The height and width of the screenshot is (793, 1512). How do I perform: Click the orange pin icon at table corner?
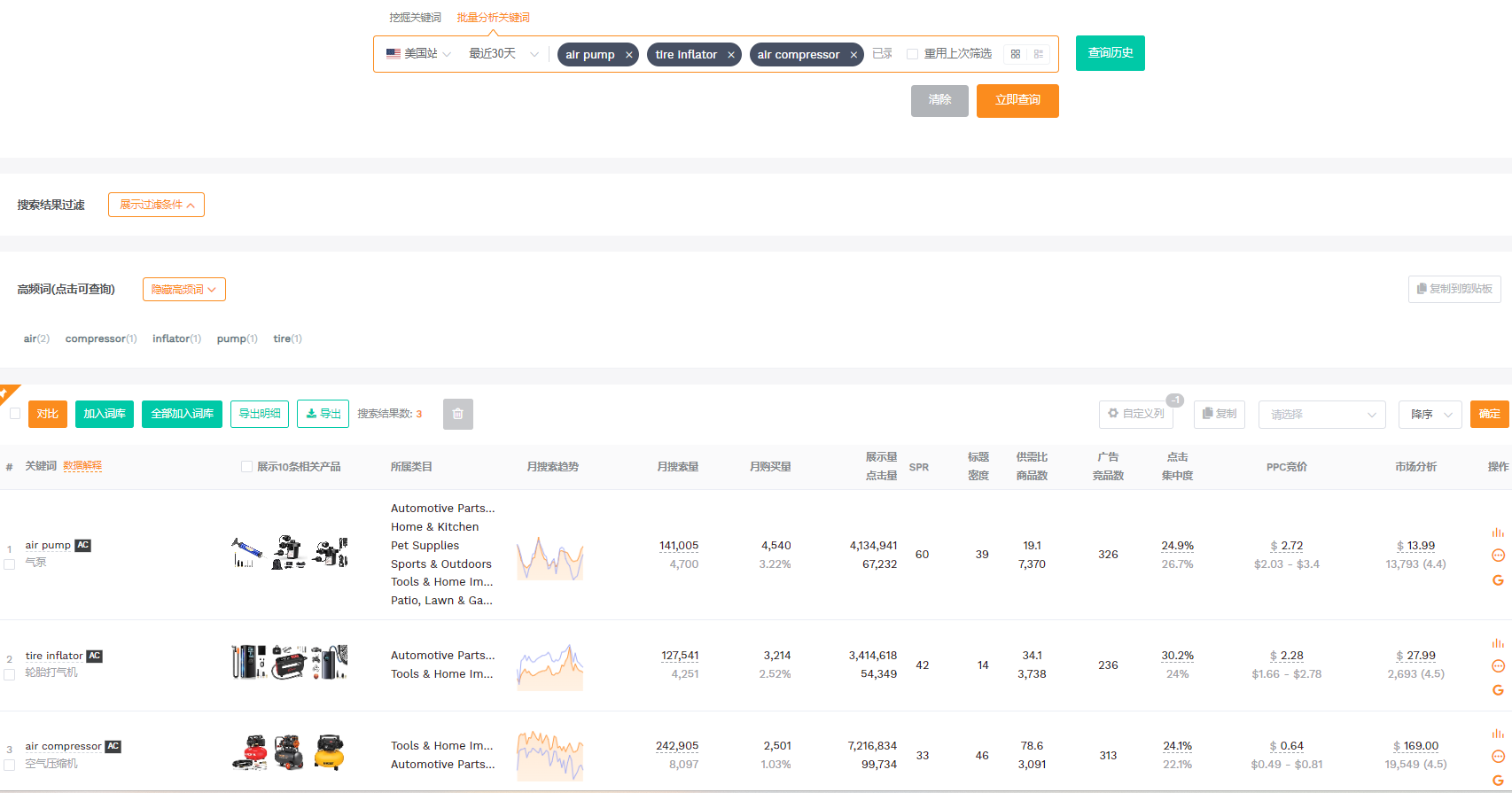(x=6, y=393)
